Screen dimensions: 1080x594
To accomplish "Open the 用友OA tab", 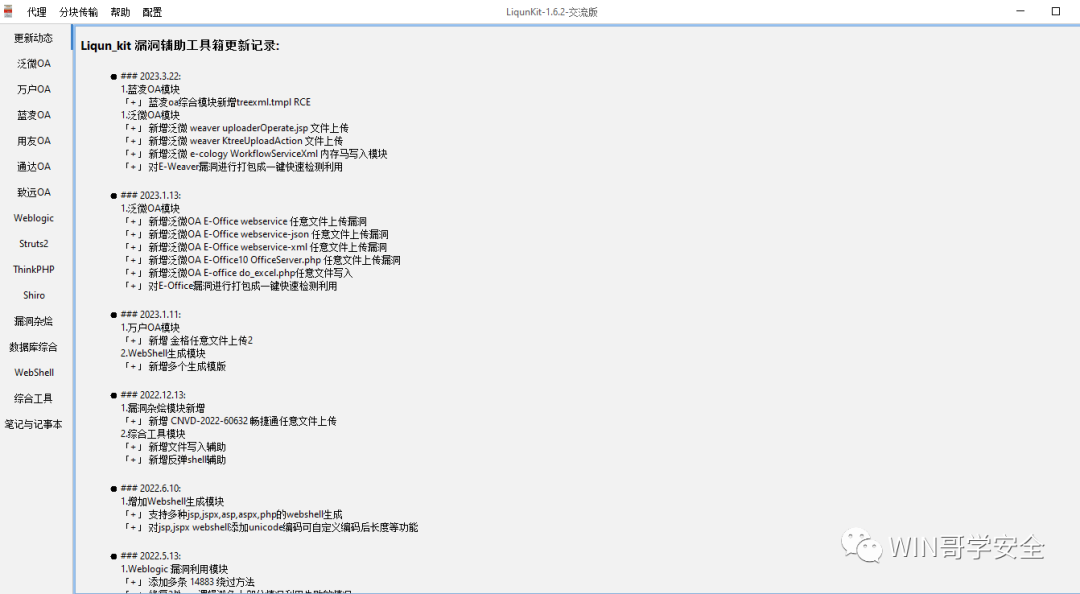I will click(34, 141).
